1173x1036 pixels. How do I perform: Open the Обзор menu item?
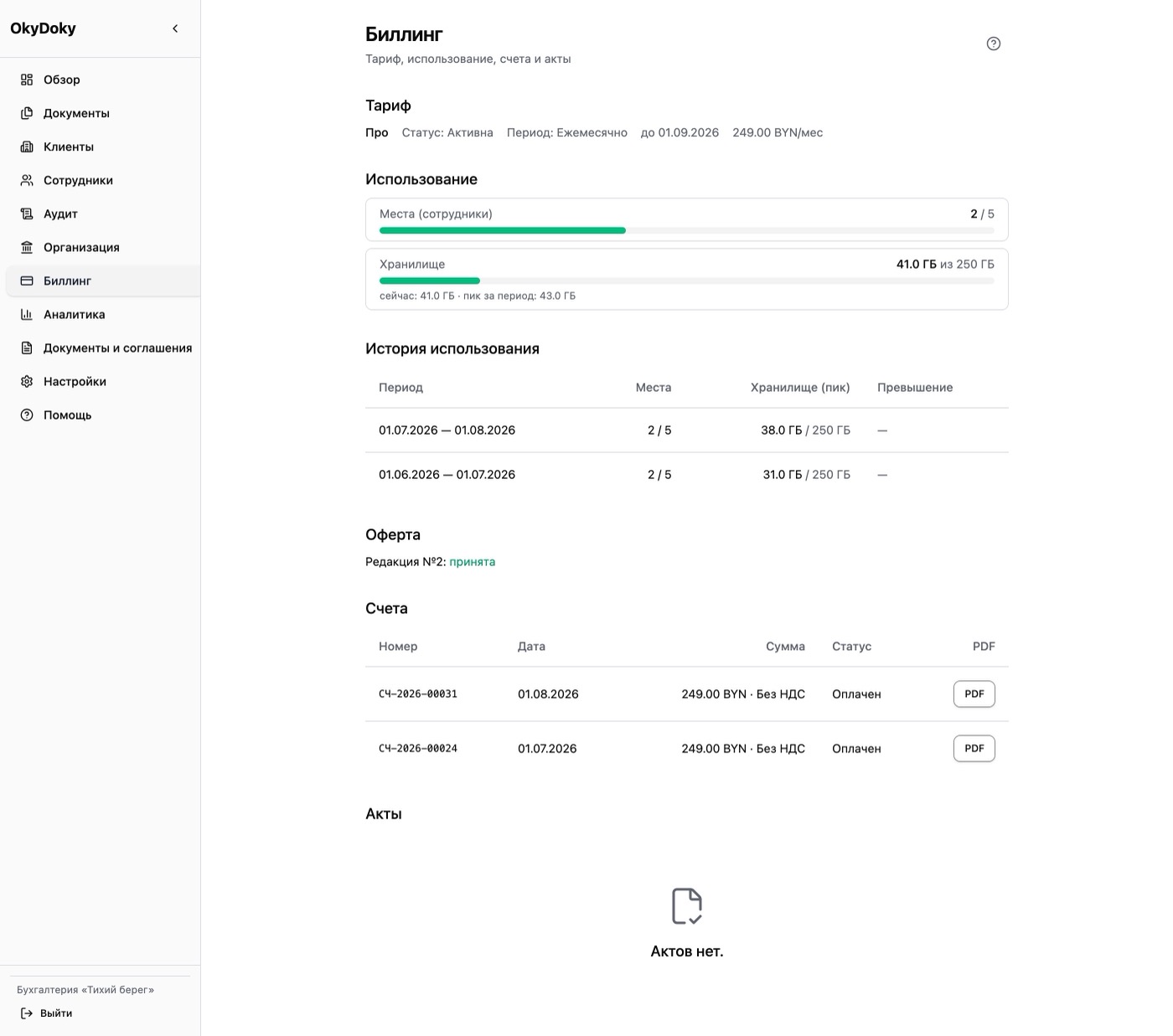click(103, 80)
